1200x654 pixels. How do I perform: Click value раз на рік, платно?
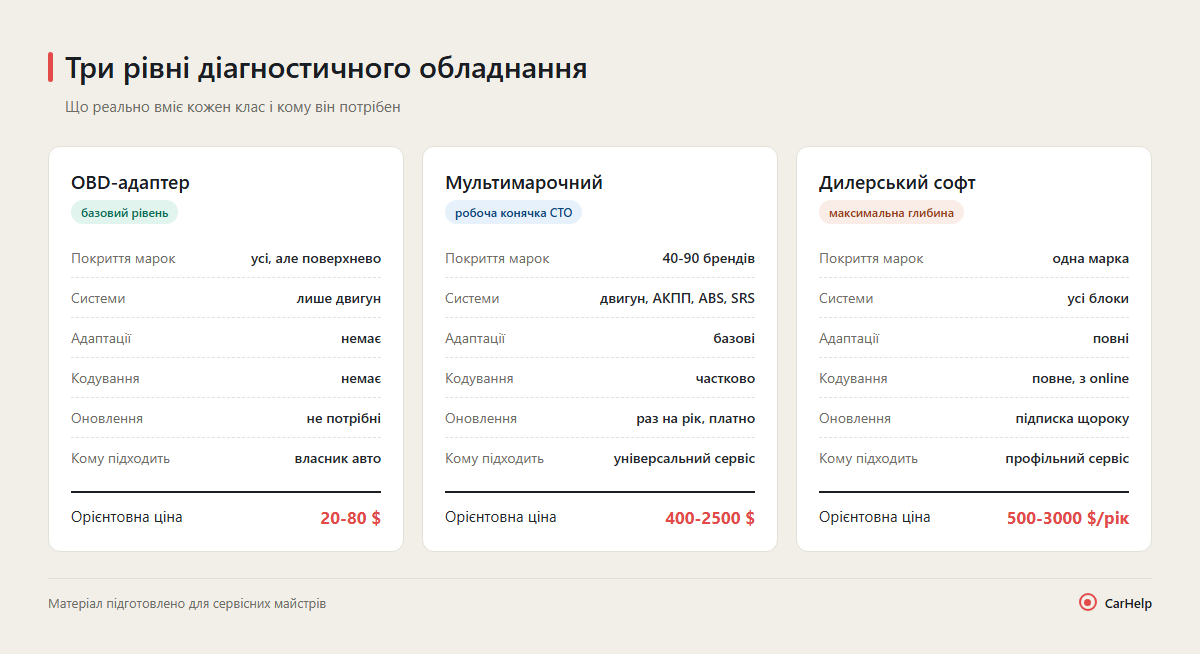696,418
